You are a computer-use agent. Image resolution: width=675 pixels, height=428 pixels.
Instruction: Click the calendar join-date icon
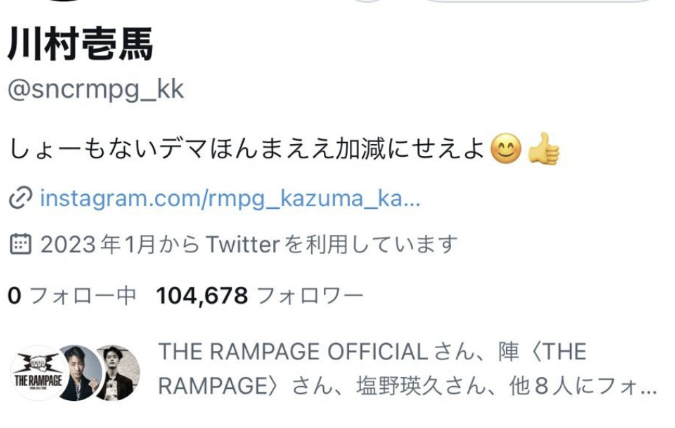20,244
